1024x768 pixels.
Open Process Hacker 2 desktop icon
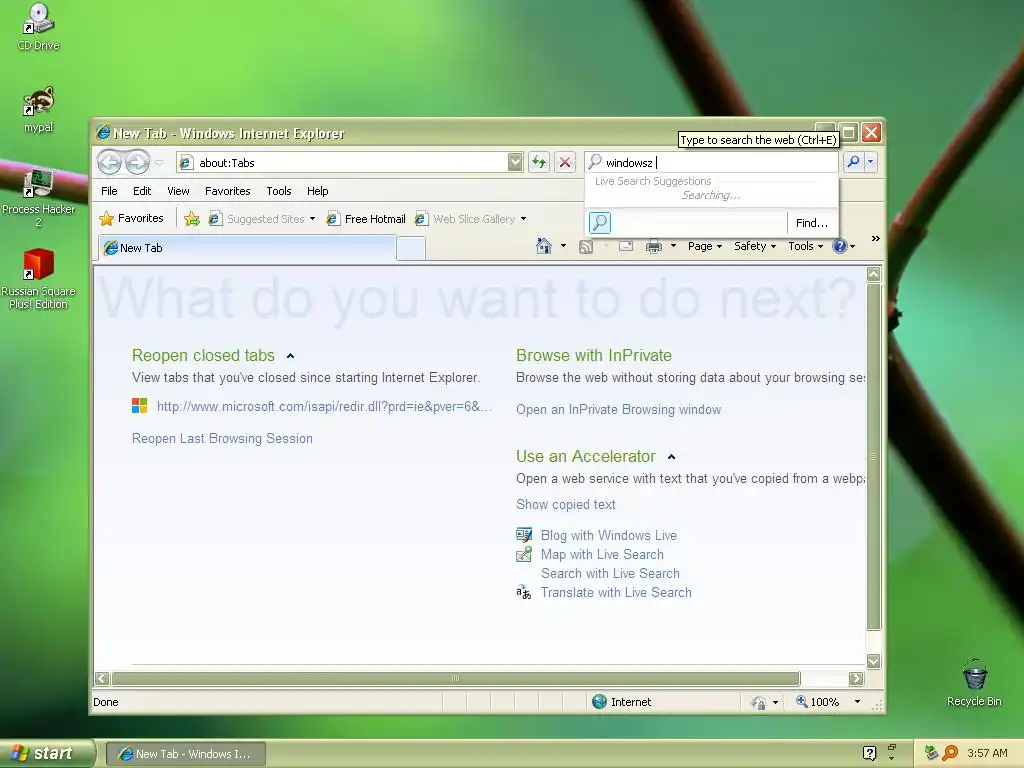click(38, 199)
